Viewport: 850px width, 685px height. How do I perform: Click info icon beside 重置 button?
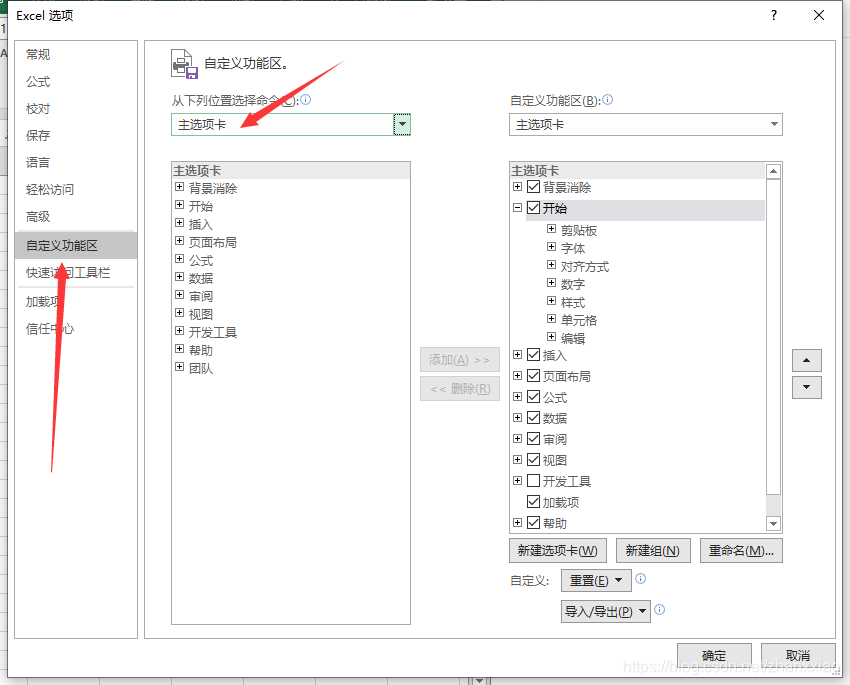coord(640,579)
